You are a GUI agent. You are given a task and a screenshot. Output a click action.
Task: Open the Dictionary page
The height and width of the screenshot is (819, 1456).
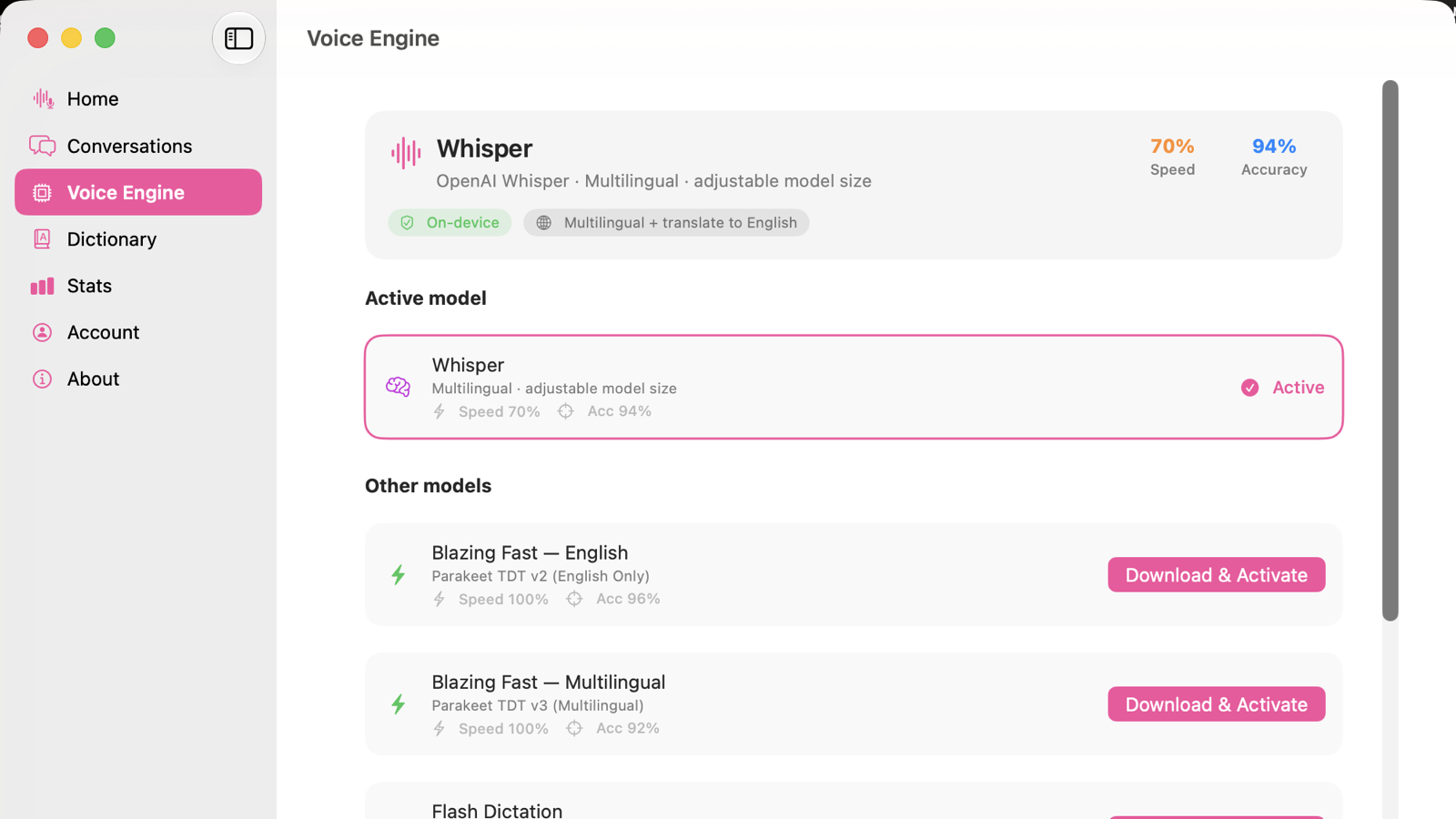[x=138, y=239]
